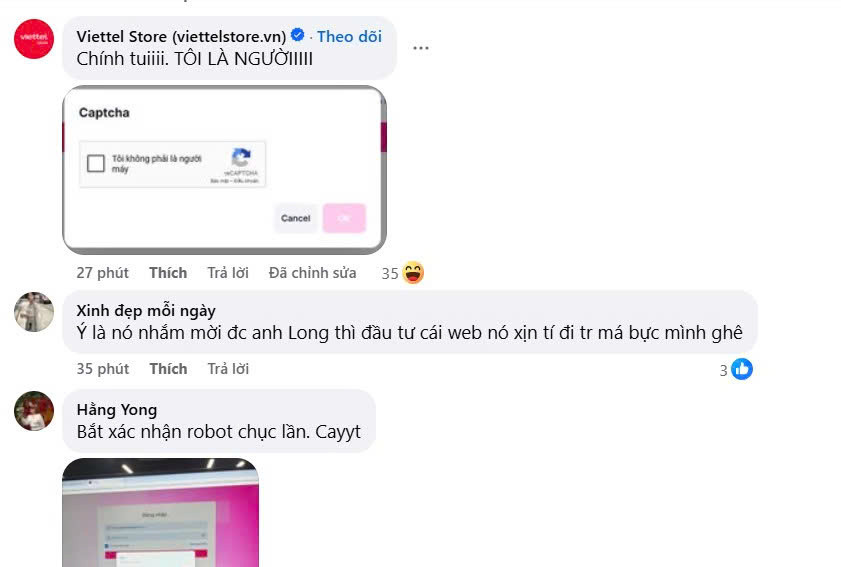Open the Xinh đẹp mỗi ngày profile name

tap(146, 311)
